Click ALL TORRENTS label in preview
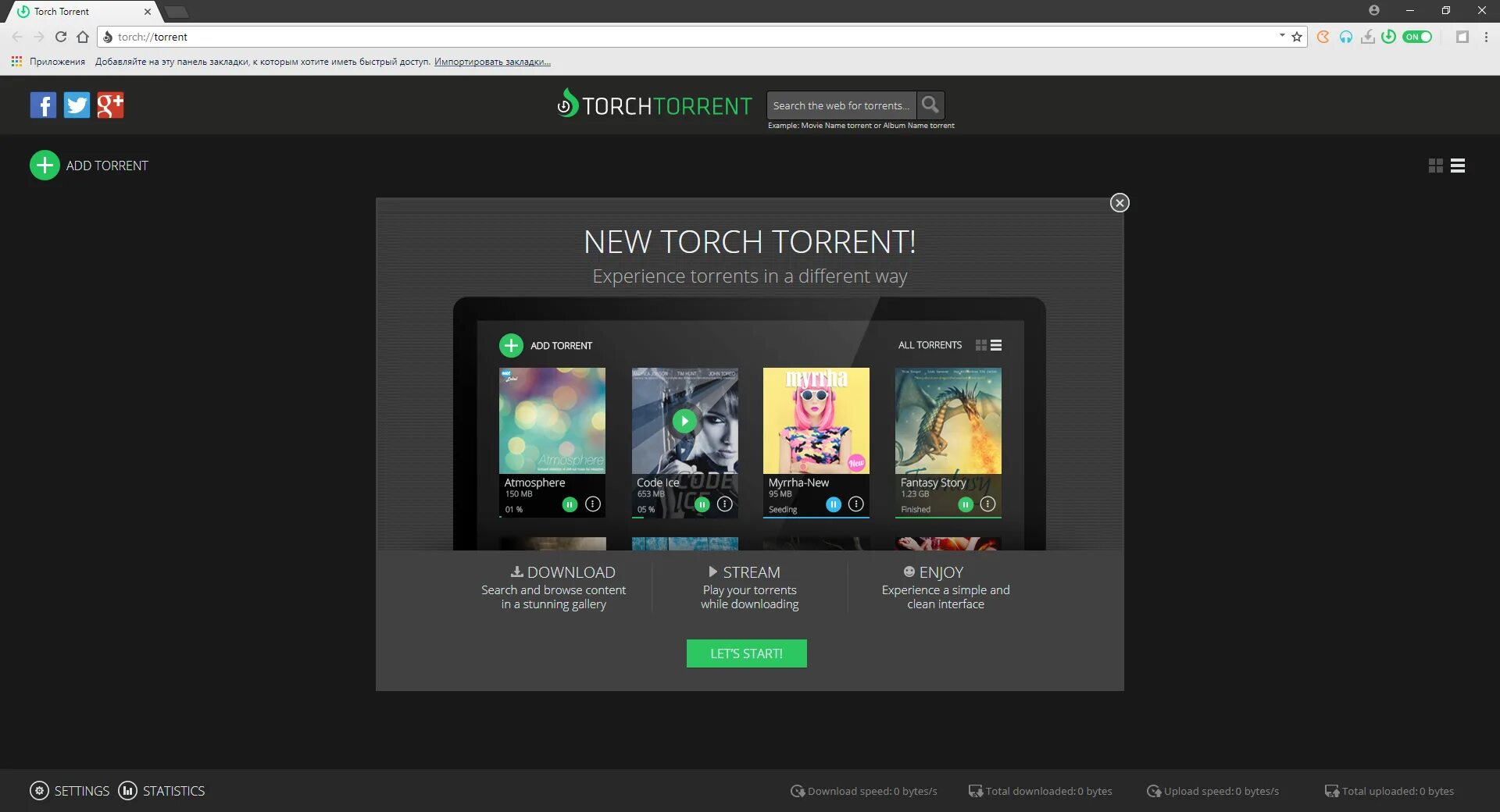Image resolution: width=1500 pixels, height=812 pixels. [x=930, y=345]
